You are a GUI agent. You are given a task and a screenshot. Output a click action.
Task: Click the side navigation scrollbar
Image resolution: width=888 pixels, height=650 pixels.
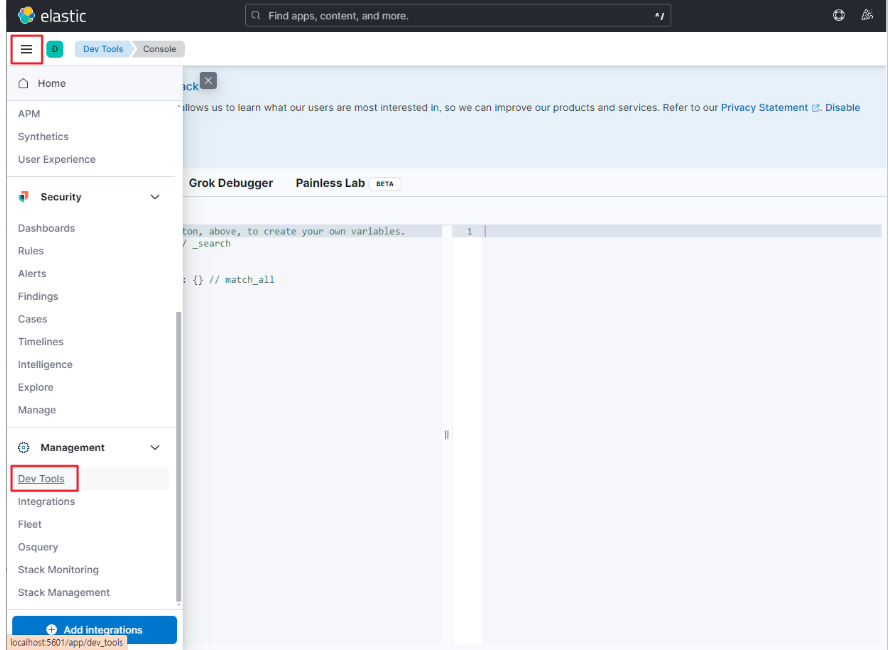pos(179,456)
